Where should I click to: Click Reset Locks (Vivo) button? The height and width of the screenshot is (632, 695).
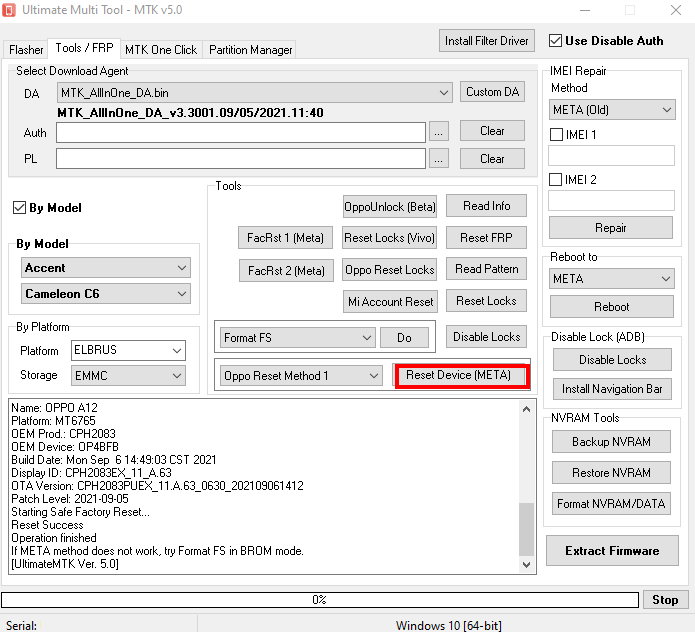click(x=390, y=238)
